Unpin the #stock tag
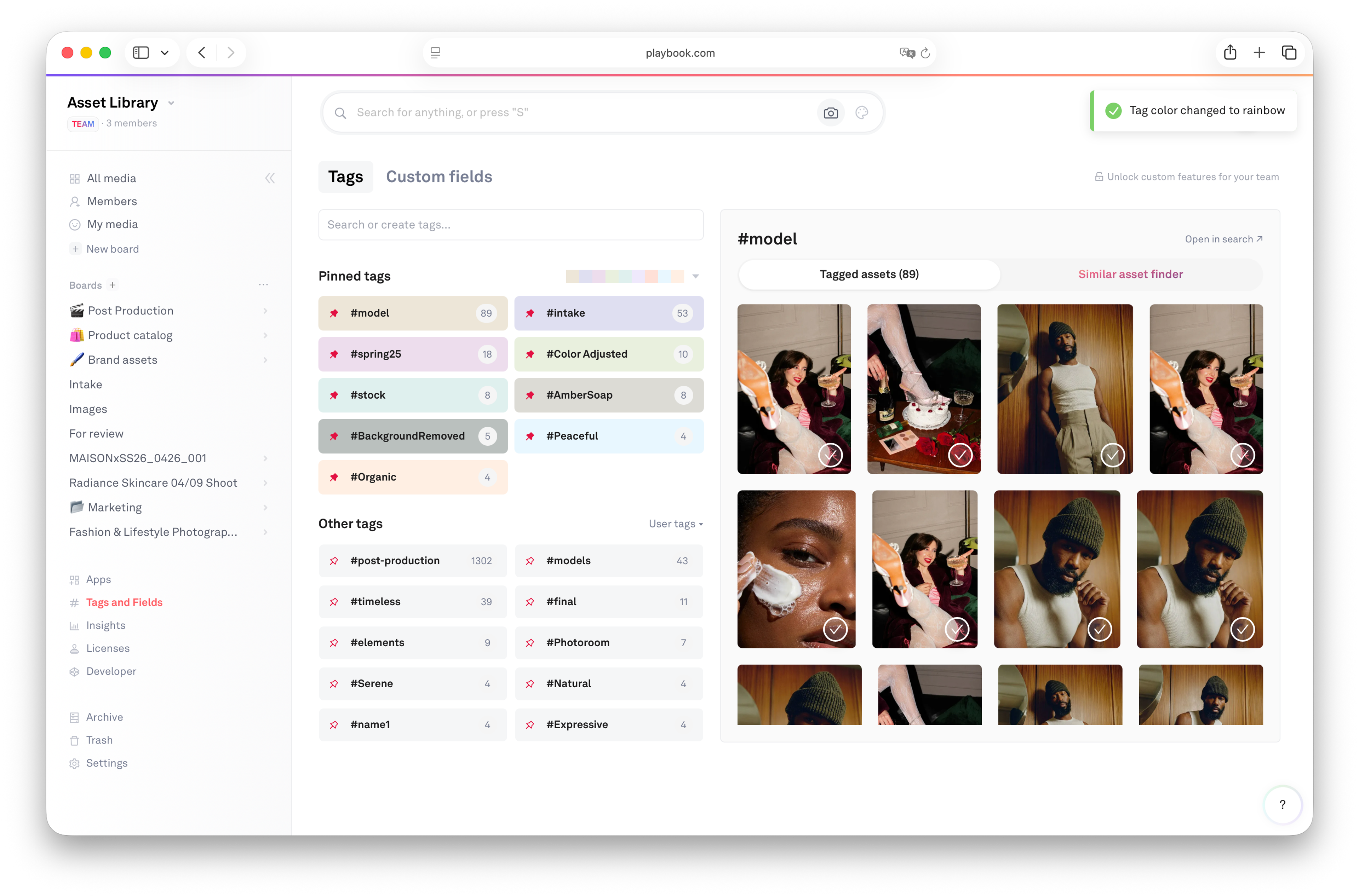This screenshot has height=896, width=1359. [334, 395]
